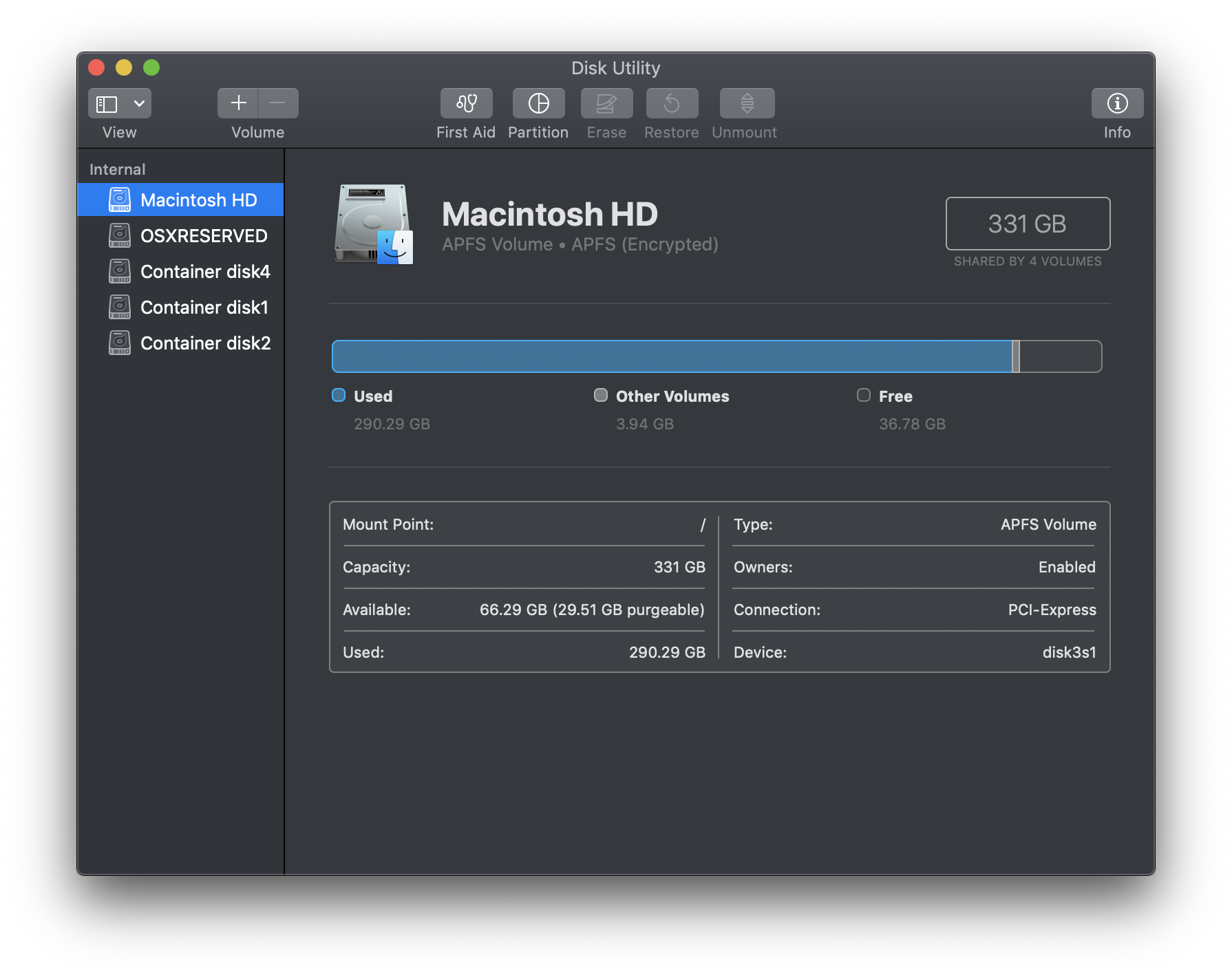Select Container disk2 in the sidebar
The width and height of the screenshot is (1232, 977).
tap(180, 343)
